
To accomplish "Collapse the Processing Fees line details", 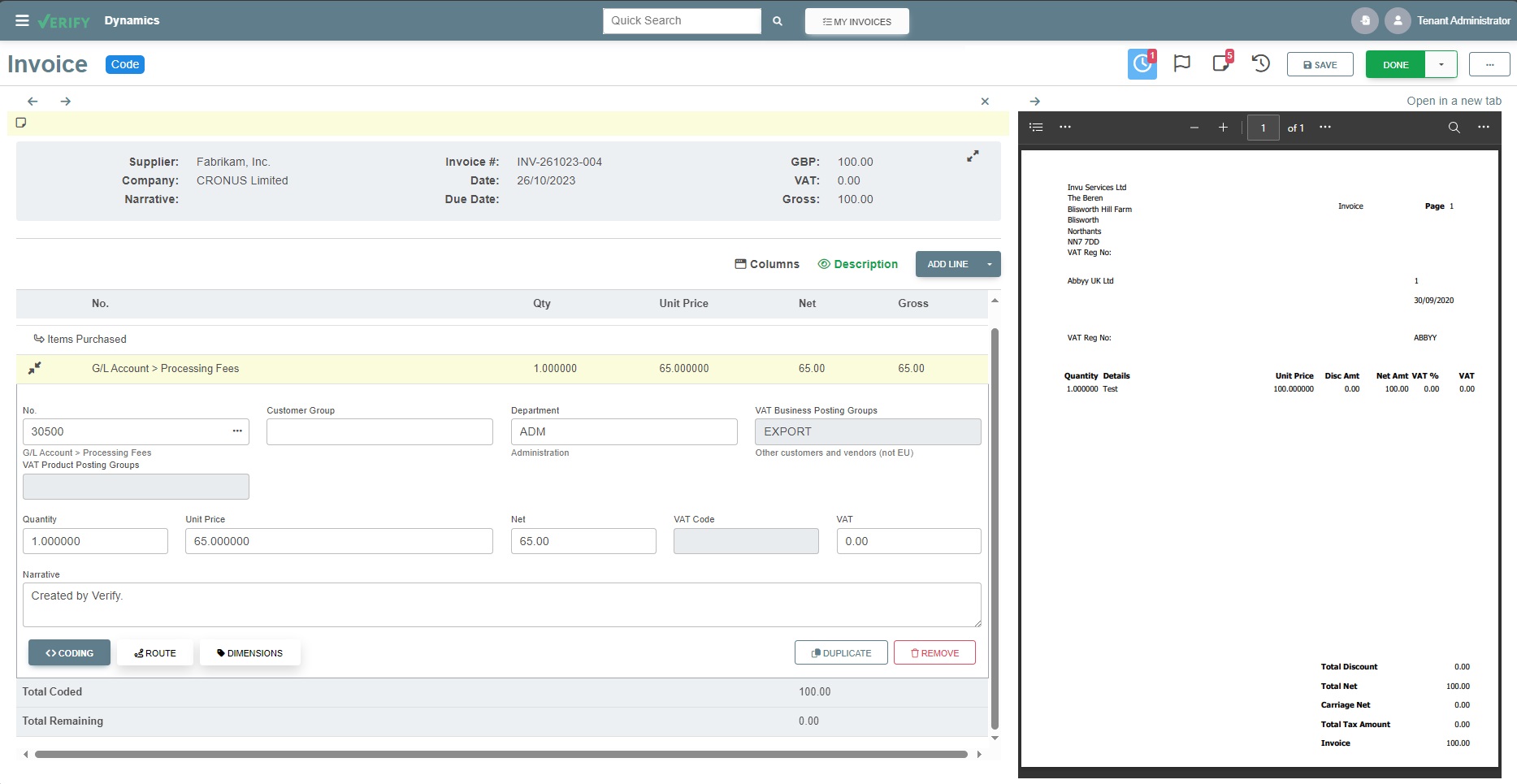I will point(34,368).
